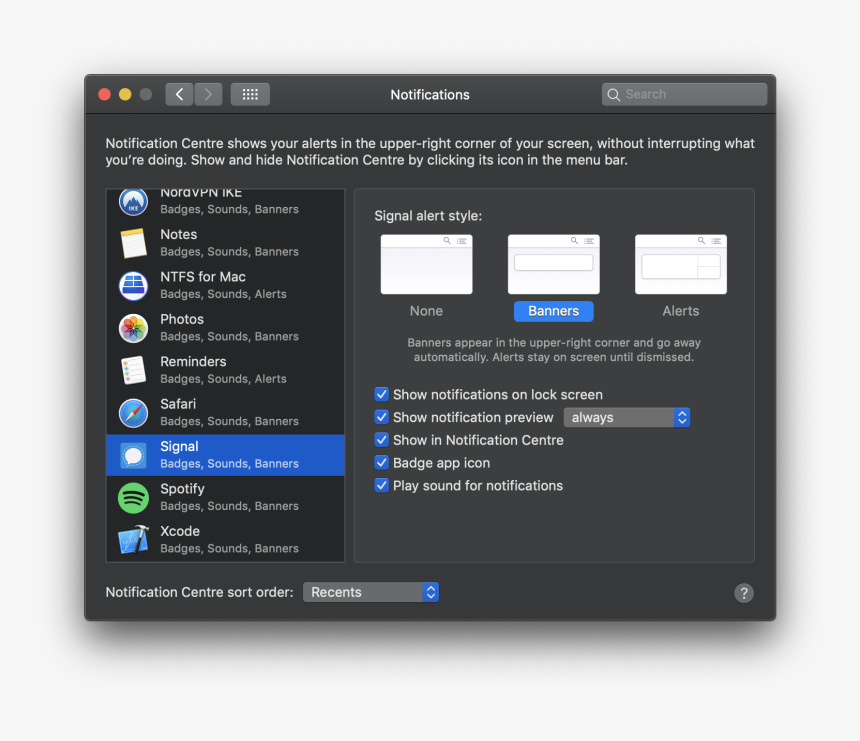Select the Banners alert style thumbnail
This screenshot has height=741, width=860.
(x=553, y=264)
